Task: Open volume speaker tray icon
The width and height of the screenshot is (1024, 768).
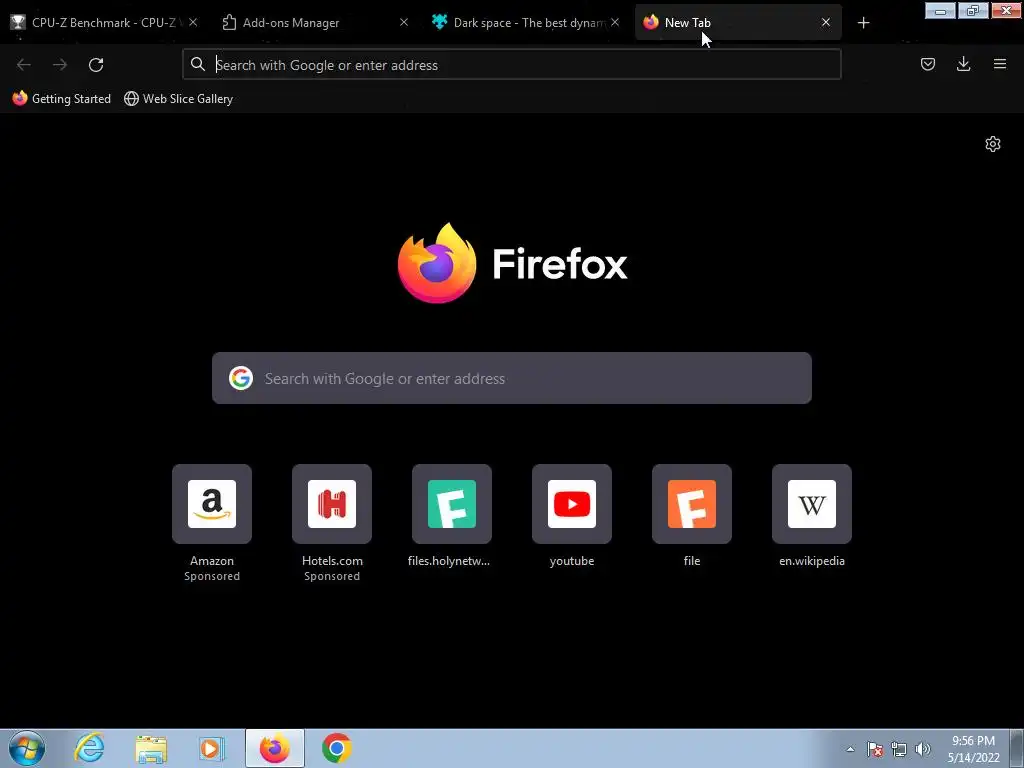Action: (x=923, y=749)
